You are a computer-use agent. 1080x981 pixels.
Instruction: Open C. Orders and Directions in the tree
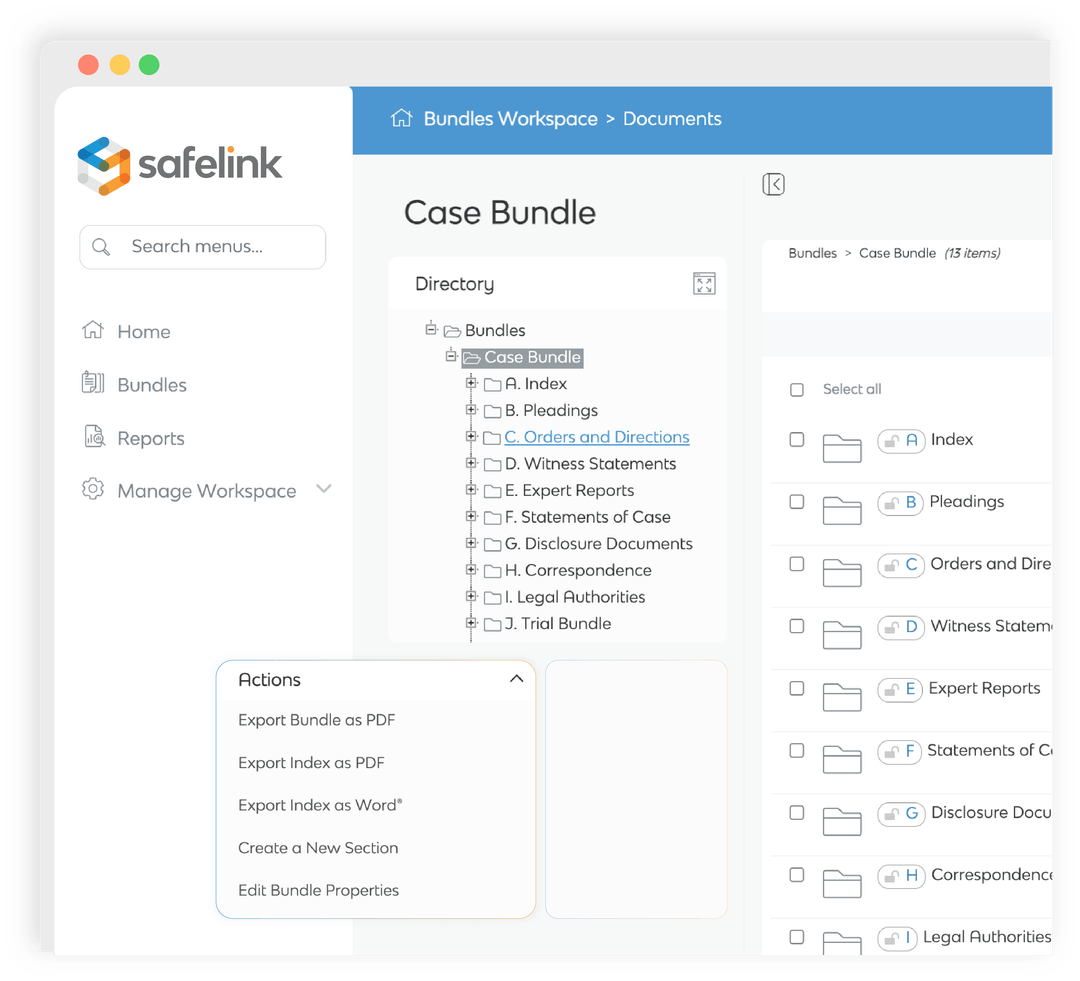click(596, 437)
